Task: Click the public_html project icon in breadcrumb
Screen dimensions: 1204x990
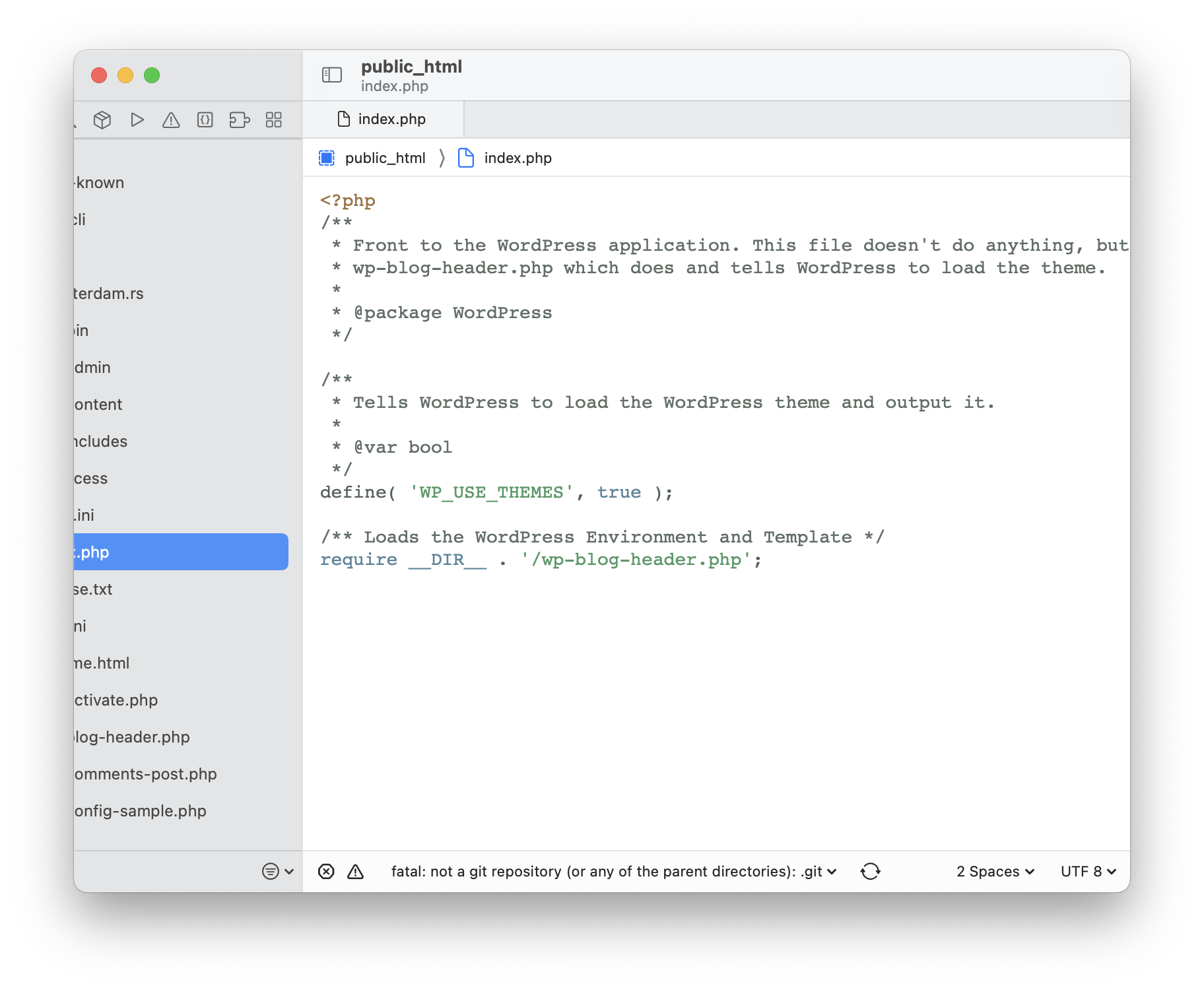Action: 326,158
